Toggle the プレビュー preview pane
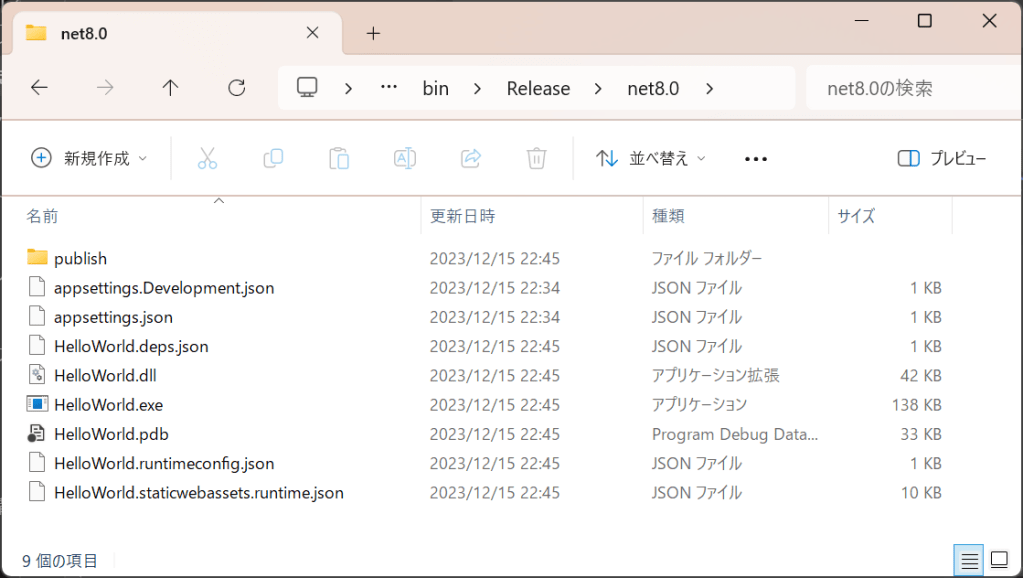Viewport: 1023px width, 578px height. 942,158
